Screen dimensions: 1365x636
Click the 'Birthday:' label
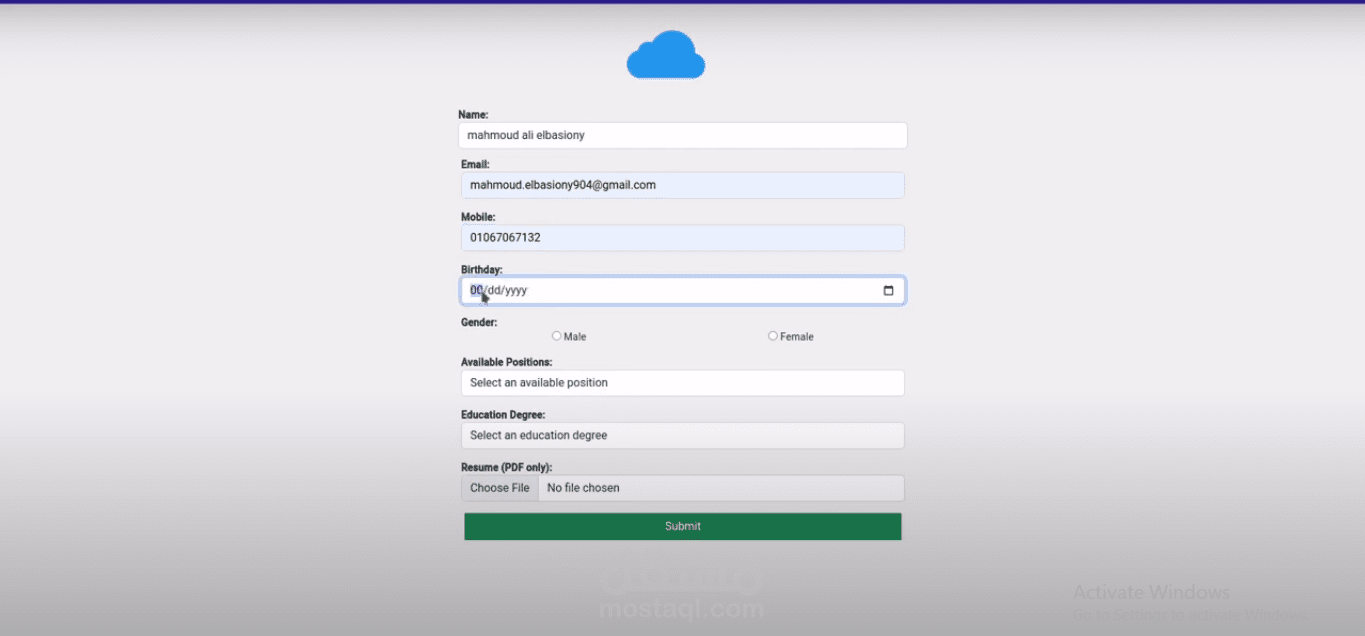coord(482,269)
